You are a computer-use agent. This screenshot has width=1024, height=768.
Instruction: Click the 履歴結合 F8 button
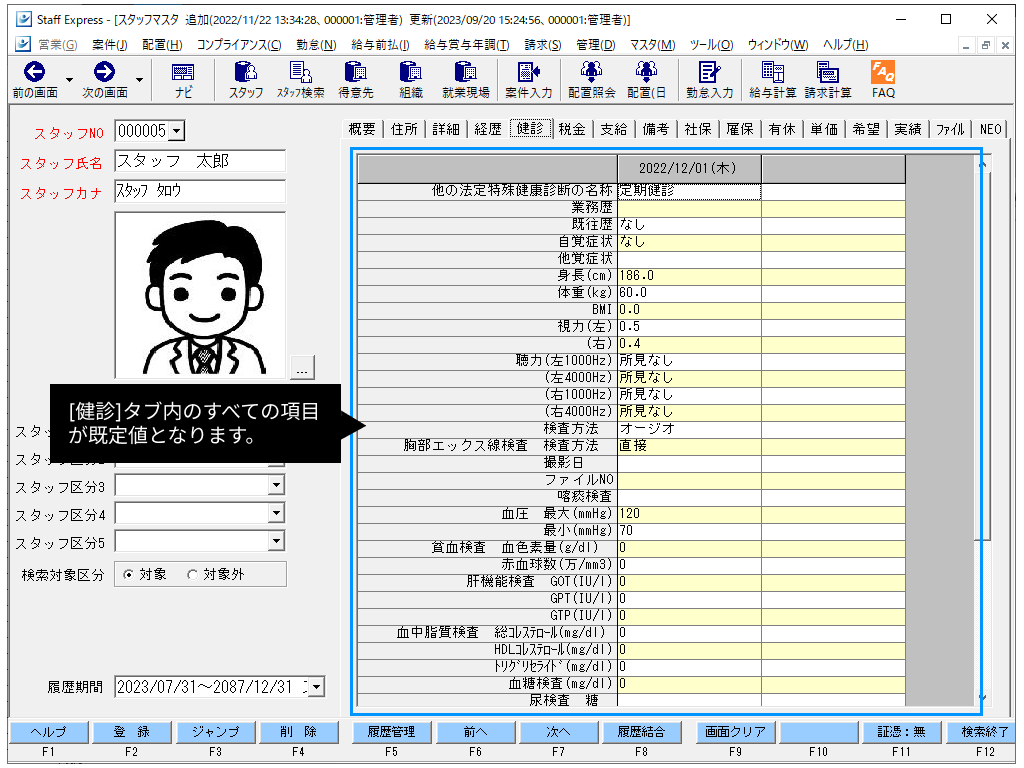pos(641,732)
